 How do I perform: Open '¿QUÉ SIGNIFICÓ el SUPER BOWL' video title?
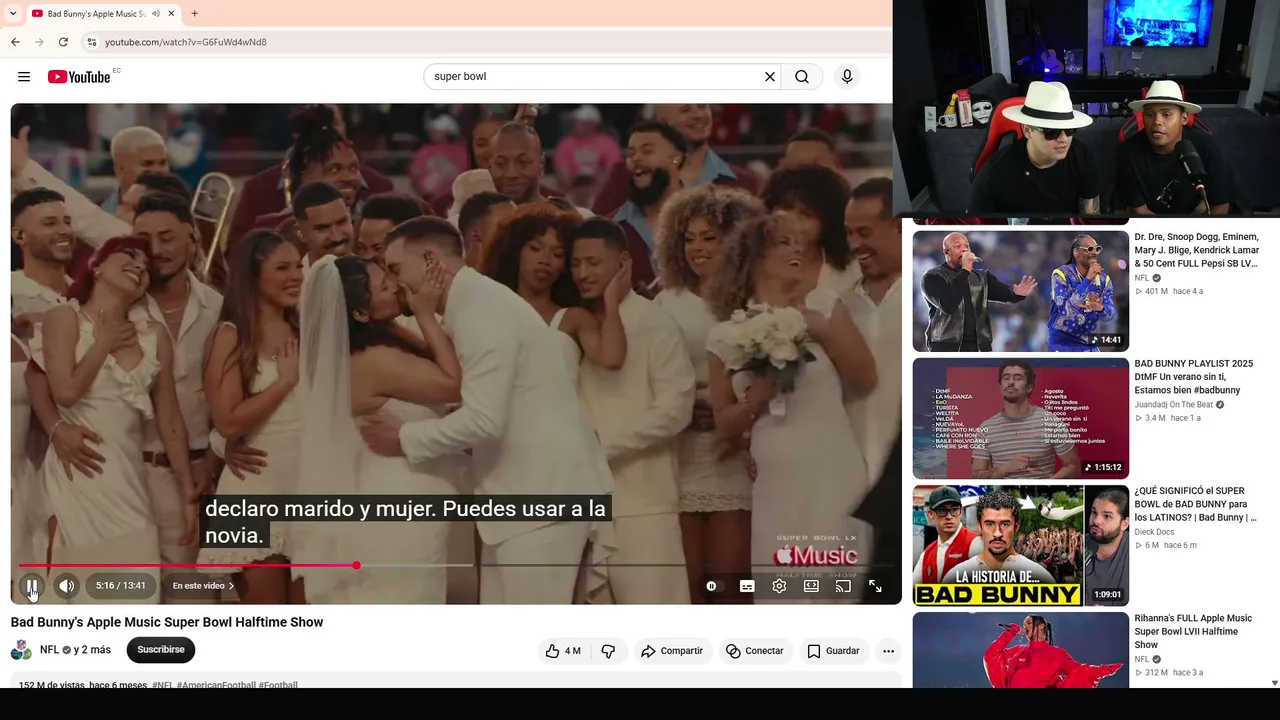pyautogui.click(x=1196, y=504)
